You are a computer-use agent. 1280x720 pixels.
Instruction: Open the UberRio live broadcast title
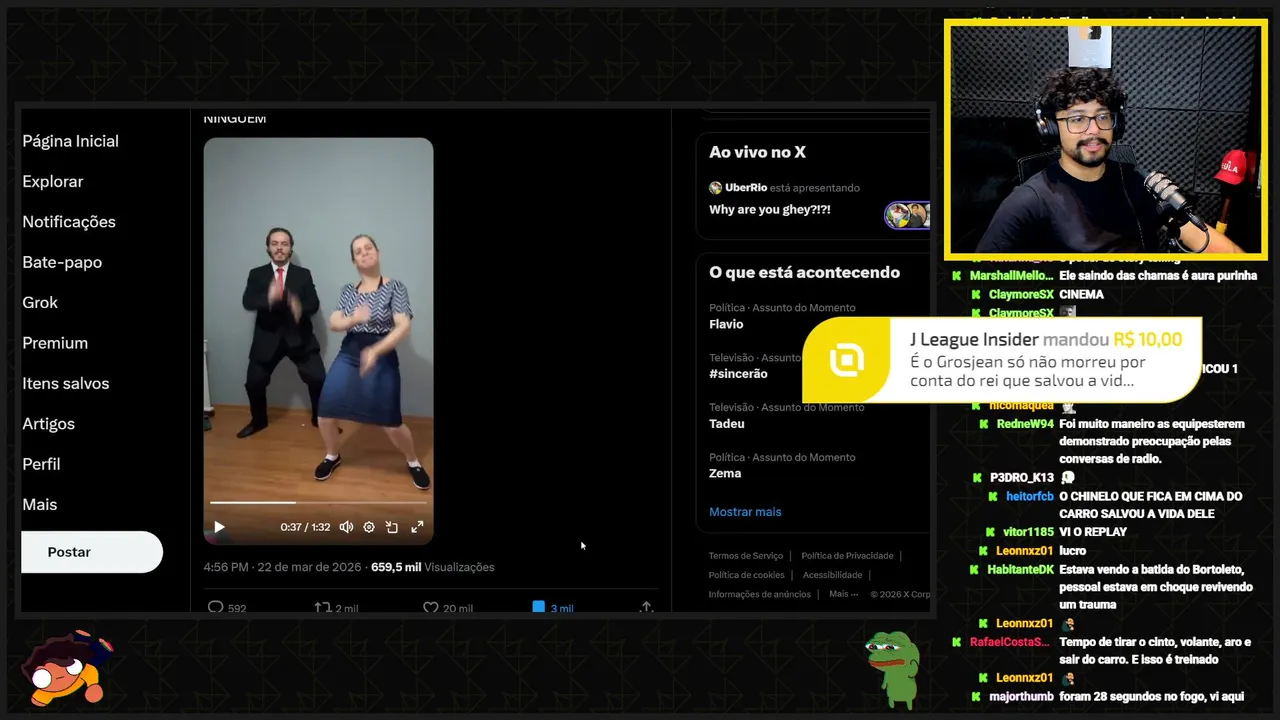[770, 210]
